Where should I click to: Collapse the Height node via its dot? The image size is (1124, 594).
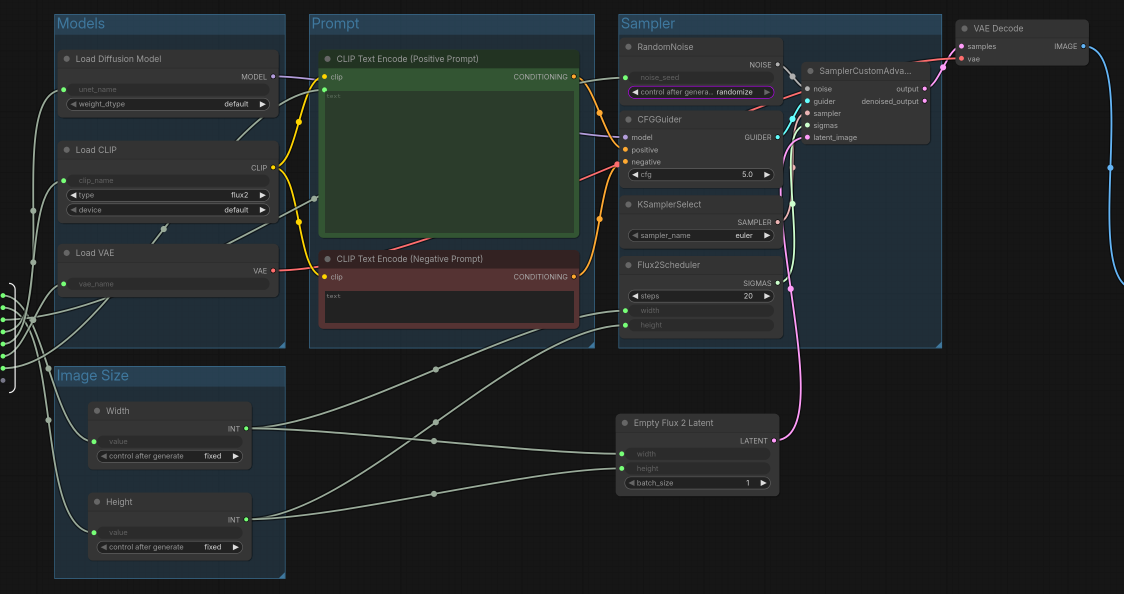(x=97, y=502)
